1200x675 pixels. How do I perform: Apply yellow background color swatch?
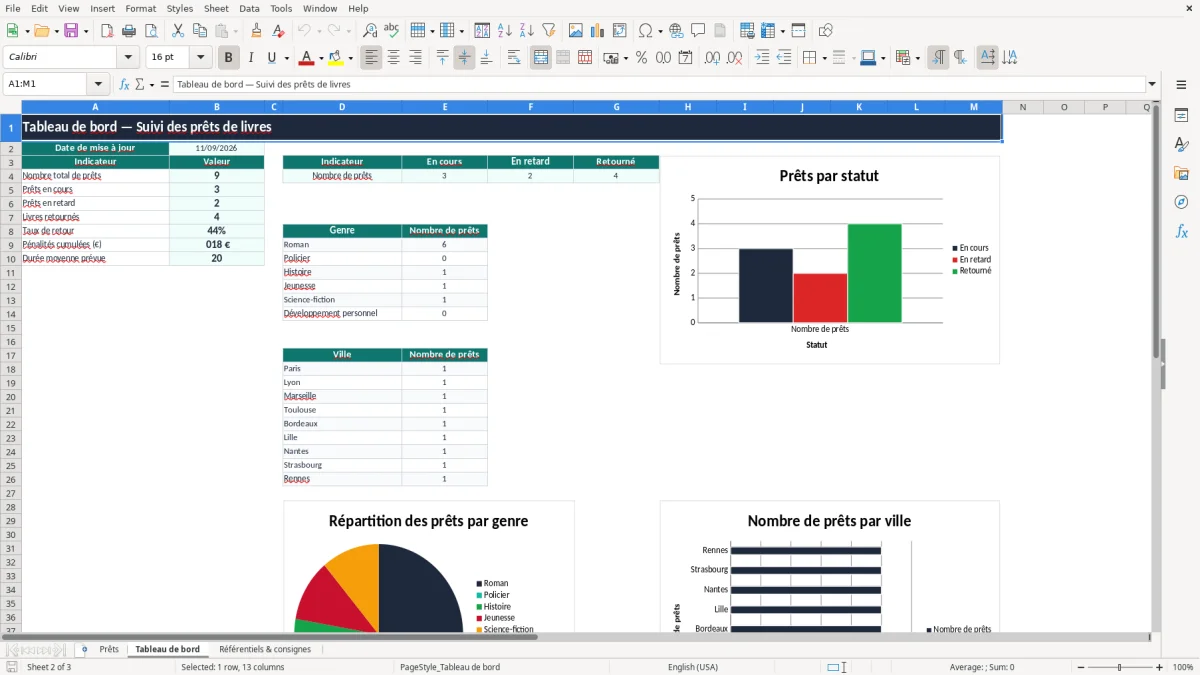click(336, 58)
